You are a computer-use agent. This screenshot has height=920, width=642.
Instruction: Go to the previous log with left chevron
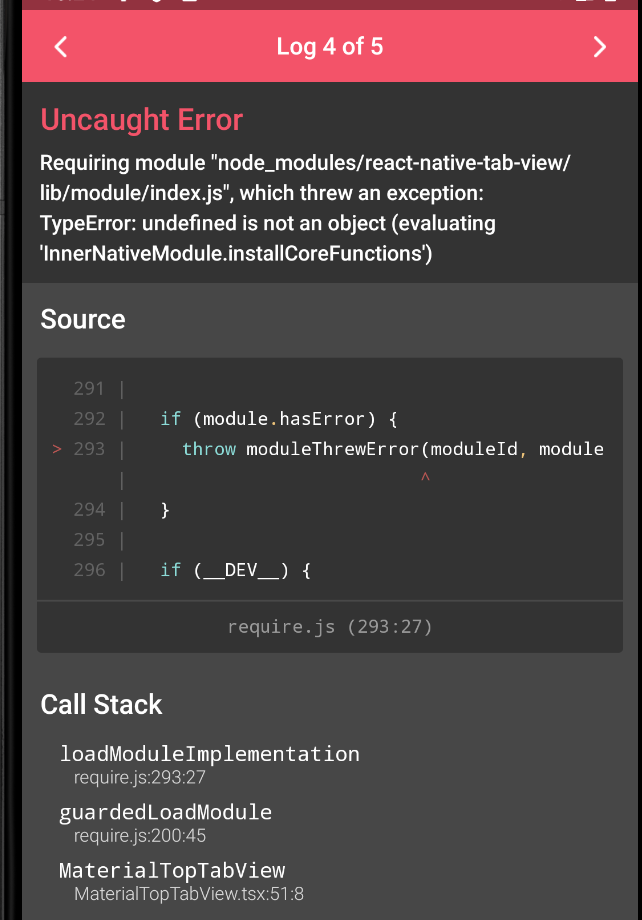point(61,47)
